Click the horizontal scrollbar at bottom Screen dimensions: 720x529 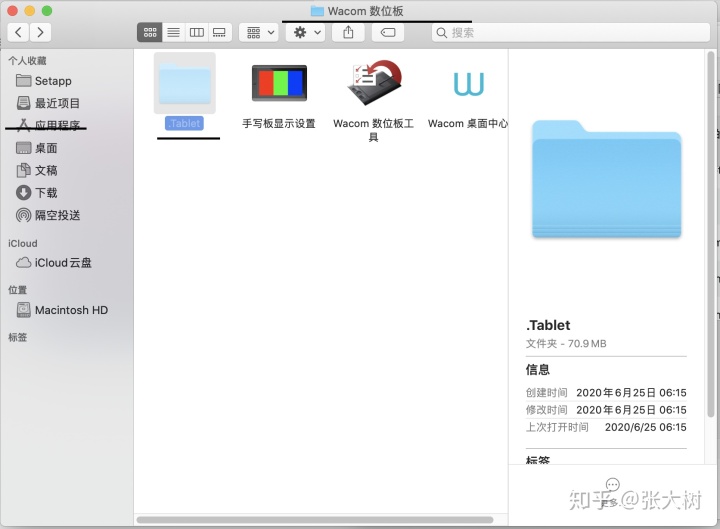tap(315, 520)
